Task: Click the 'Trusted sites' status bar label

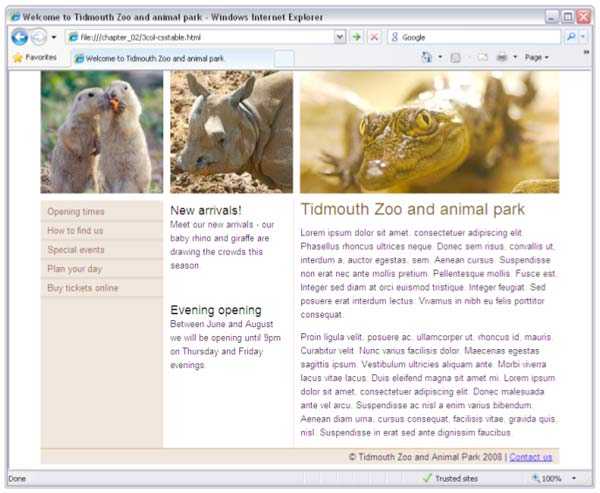Action: pos(457,478)
